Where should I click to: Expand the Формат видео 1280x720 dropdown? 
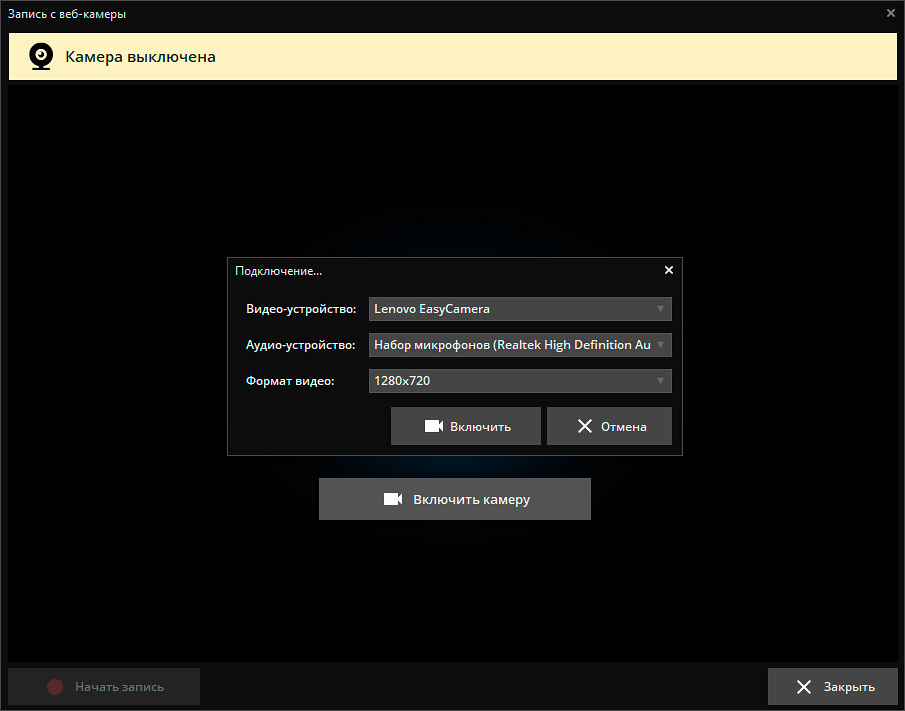(x=520, y=381)
